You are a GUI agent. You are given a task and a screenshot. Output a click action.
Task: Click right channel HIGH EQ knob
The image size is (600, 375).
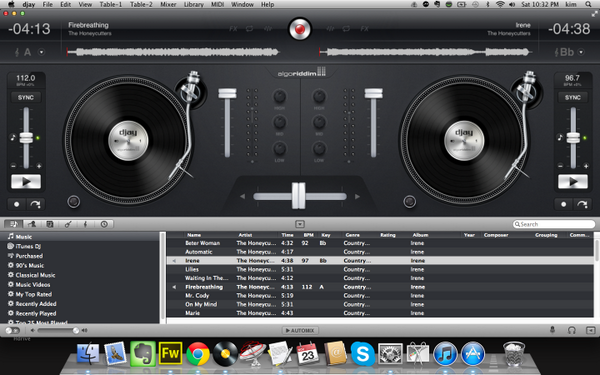319,96
